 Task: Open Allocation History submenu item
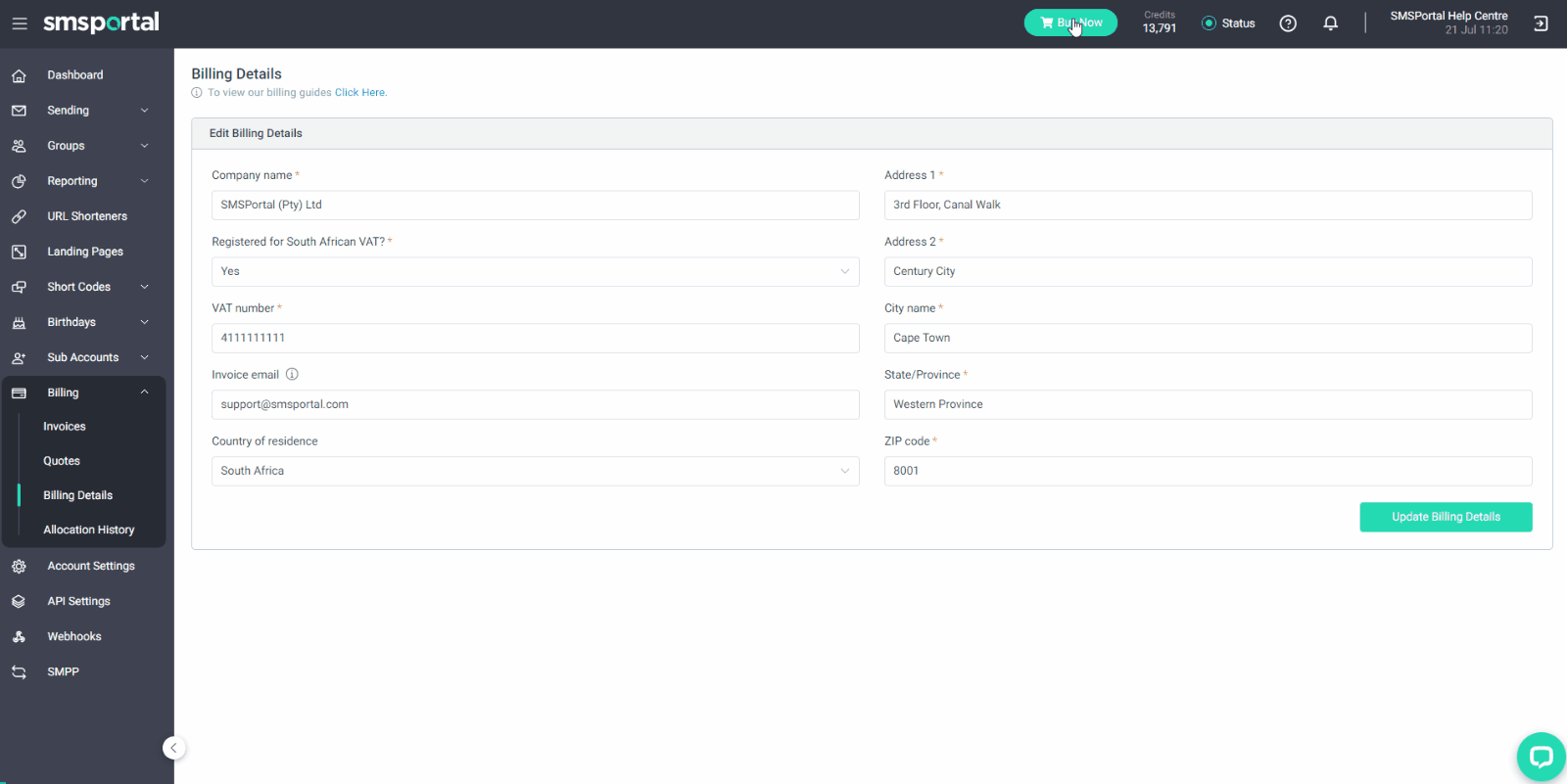pos(89,530)
